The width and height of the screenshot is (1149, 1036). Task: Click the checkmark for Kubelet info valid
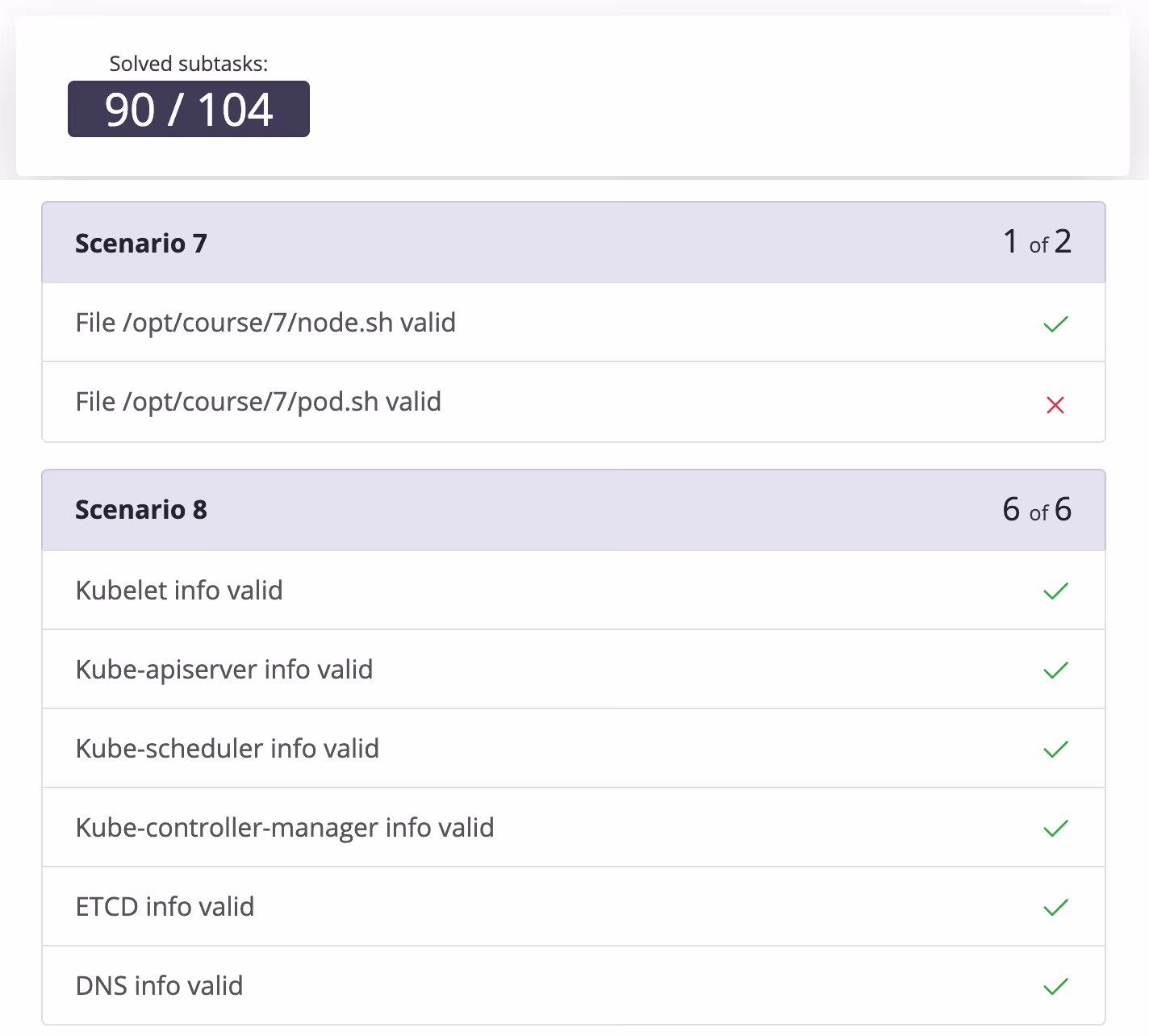click(x=1055, y=591)
